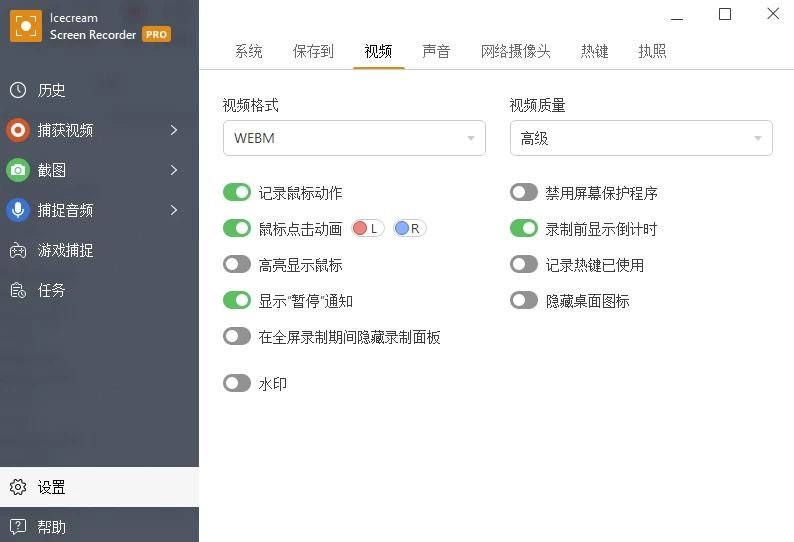Viewport: 794px width, 542px height.
Task: Click the 帮助 question mark icon
Action: (18, 527)
